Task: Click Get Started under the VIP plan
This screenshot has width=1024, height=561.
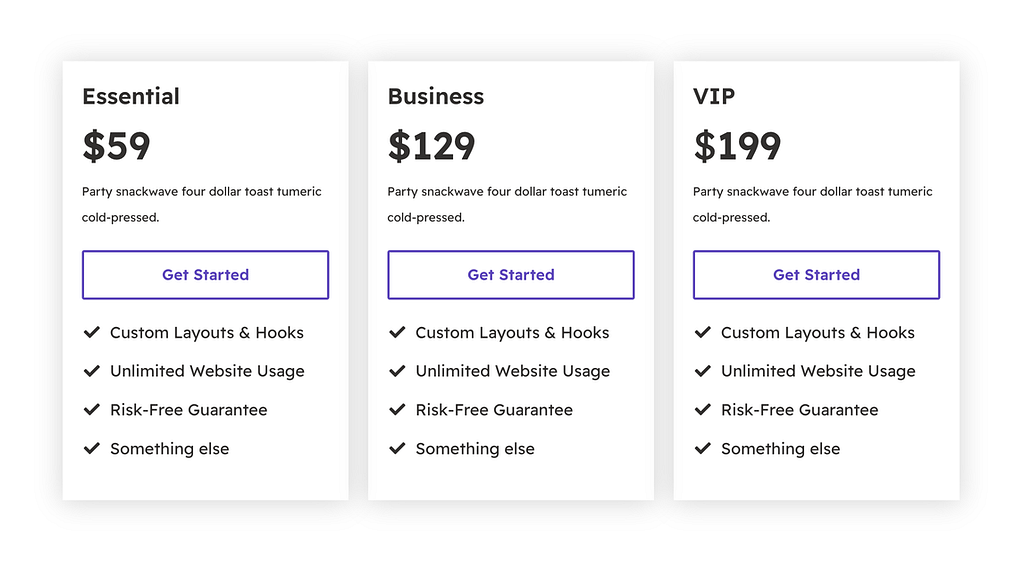Action: (816, 275)
